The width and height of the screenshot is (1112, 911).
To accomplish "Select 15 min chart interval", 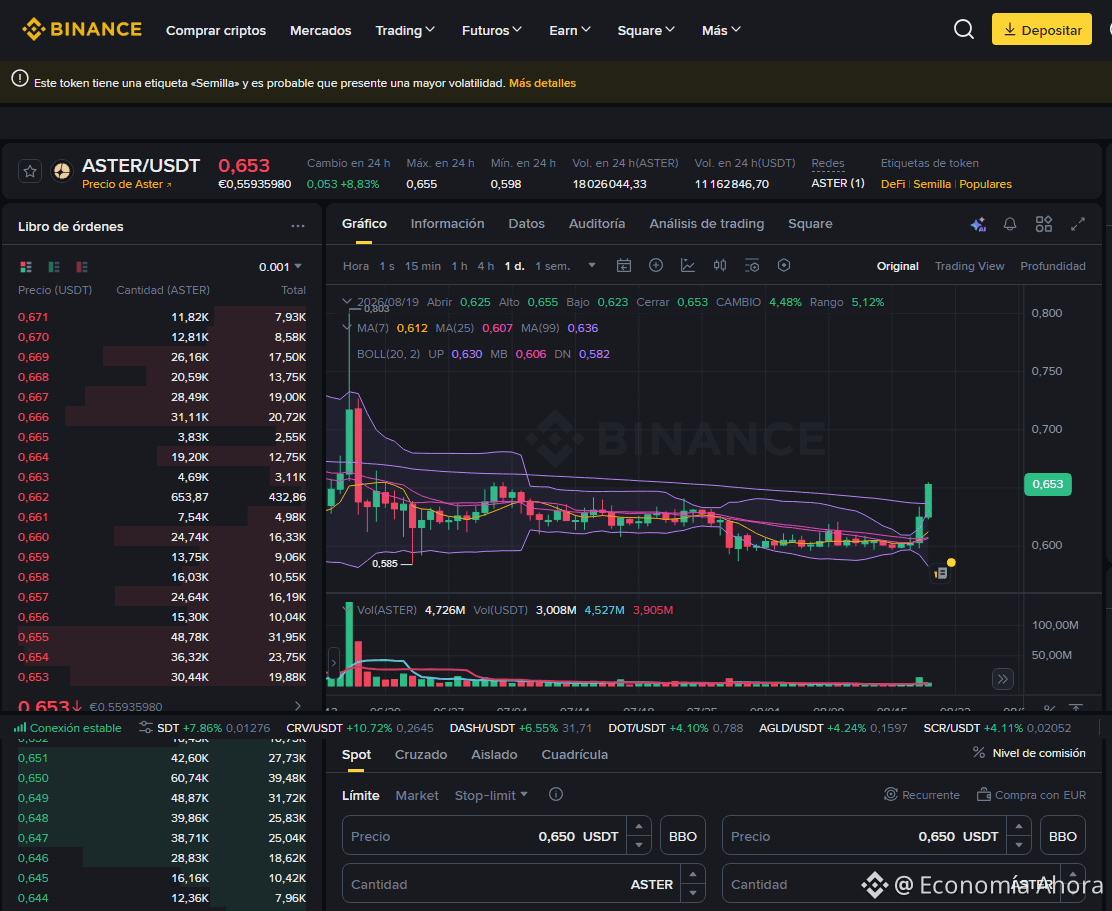I will [x=423, y=266].
